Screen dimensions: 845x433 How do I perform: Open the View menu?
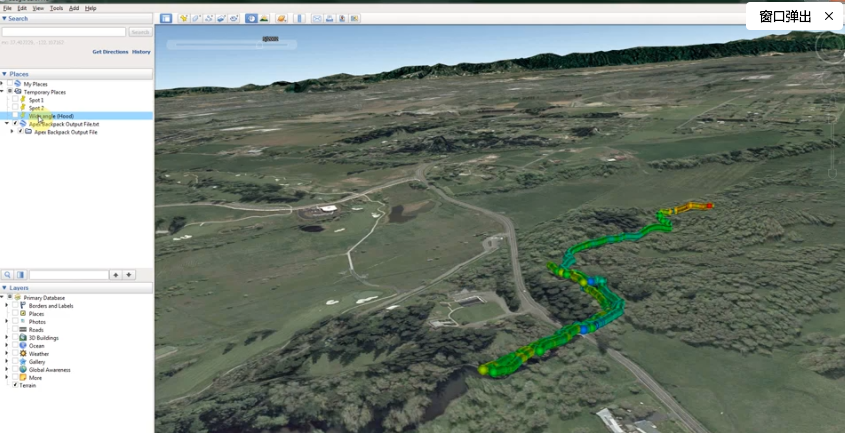coord(37,8)
